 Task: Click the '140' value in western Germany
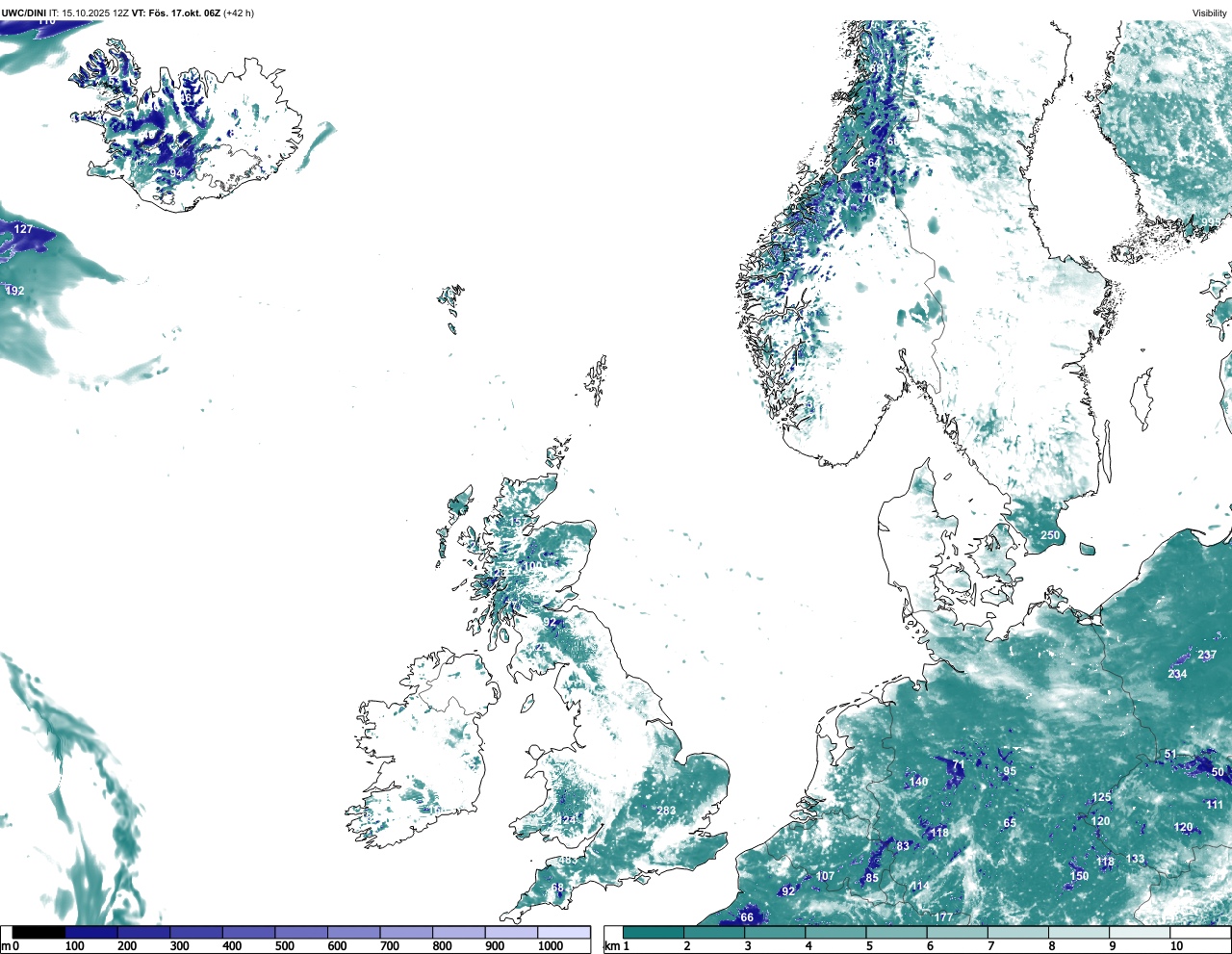(920, 782)
